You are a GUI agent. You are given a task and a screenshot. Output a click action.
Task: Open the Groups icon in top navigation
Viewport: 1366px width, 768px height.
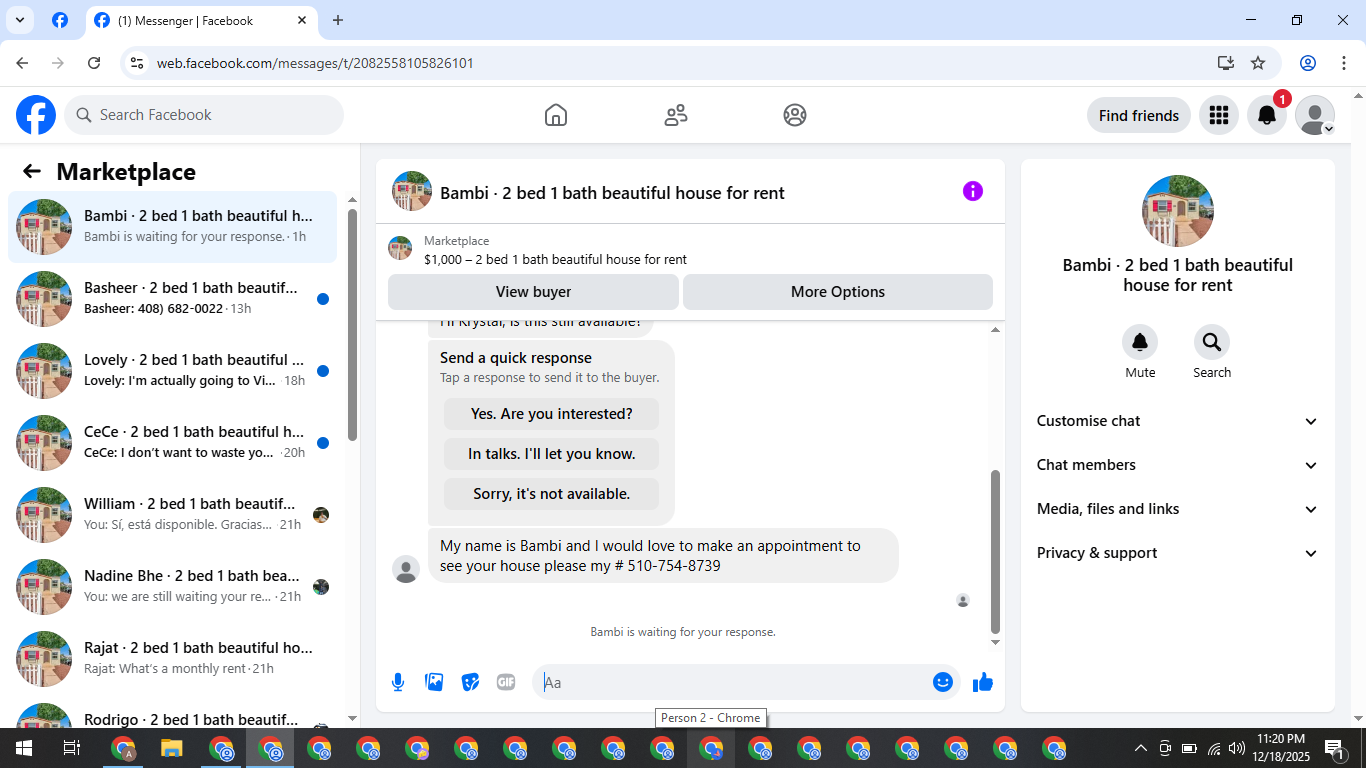[x=795, y=115]
